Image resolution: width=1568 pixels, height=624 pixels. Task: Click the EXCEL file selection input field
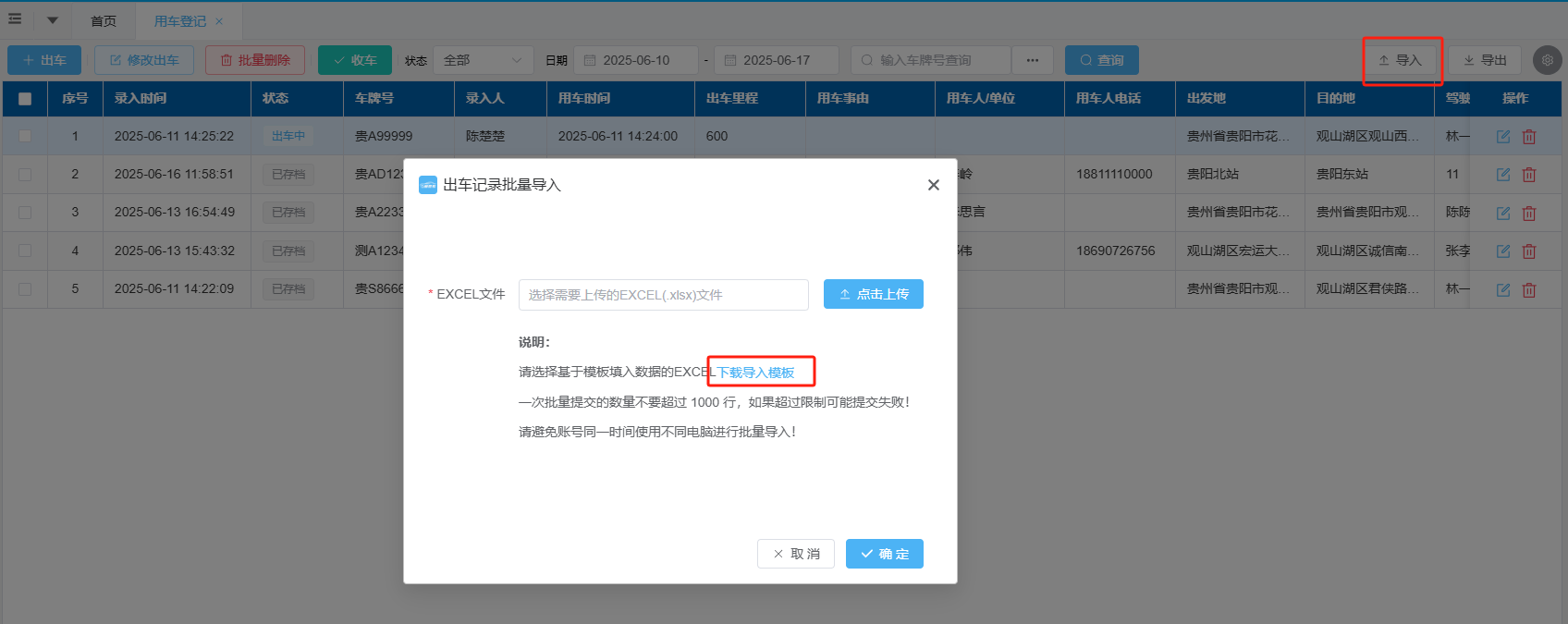point(663,295)
